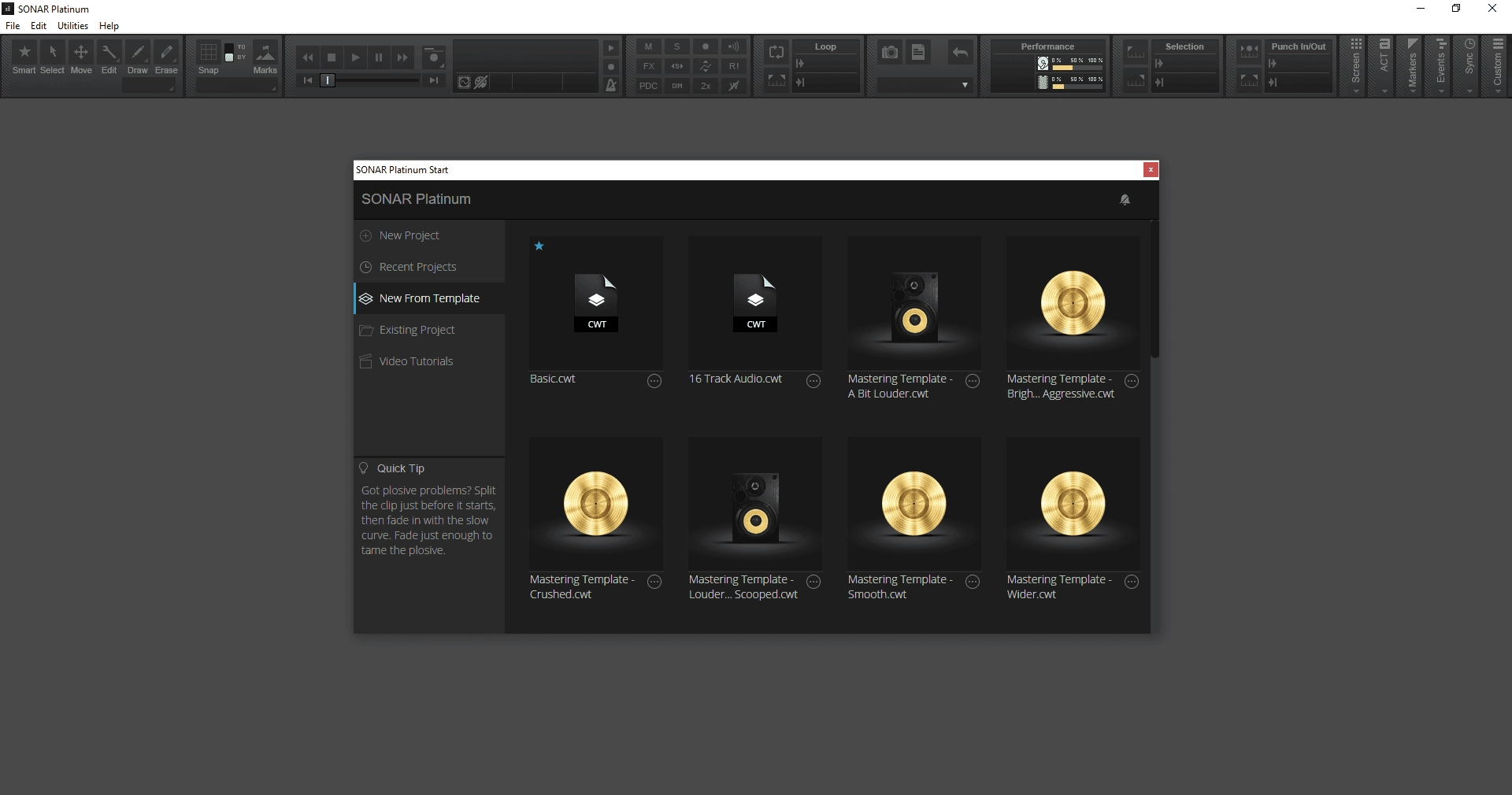Click the Fast Forward button
Image resolution: width=1512 pixels, height=795 pixels.
(402, 57)
